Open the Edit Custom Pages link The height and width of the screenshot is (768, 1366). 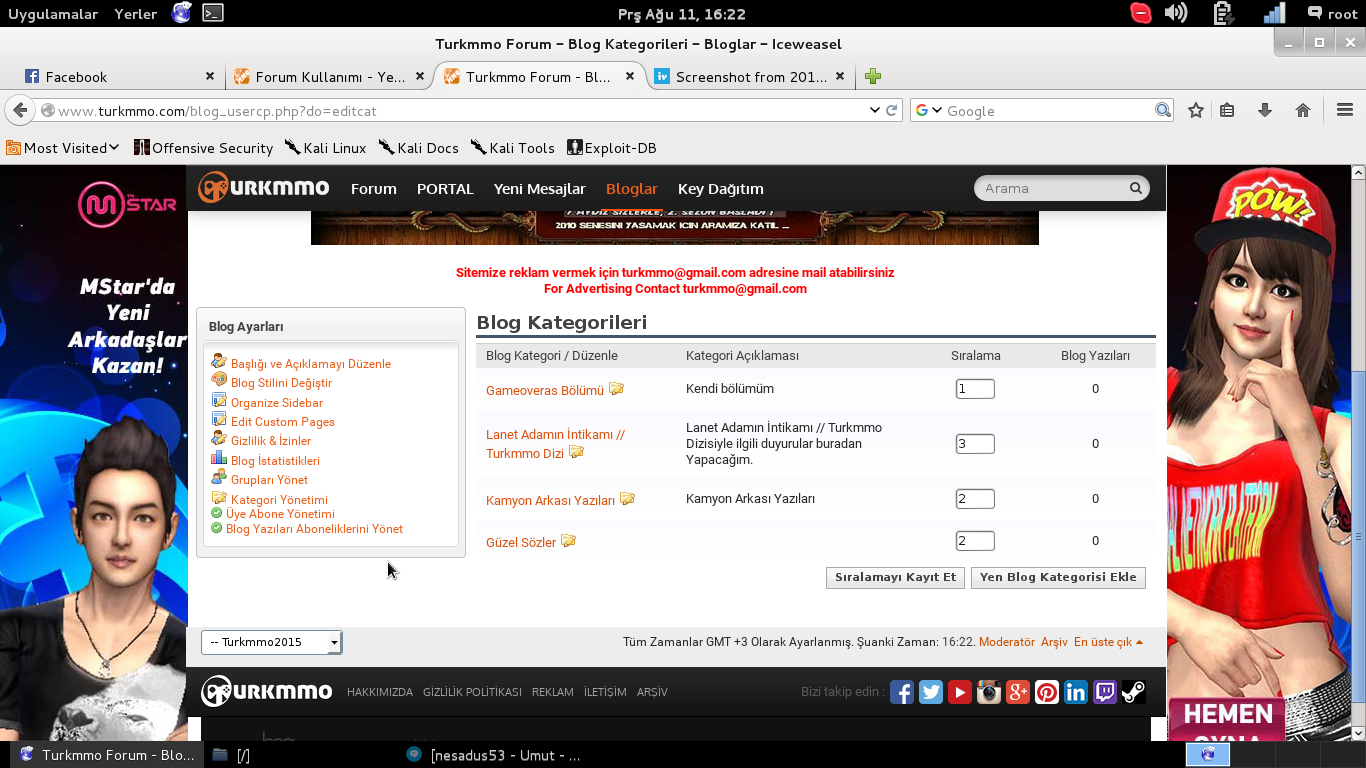click(x=283, y=422)
